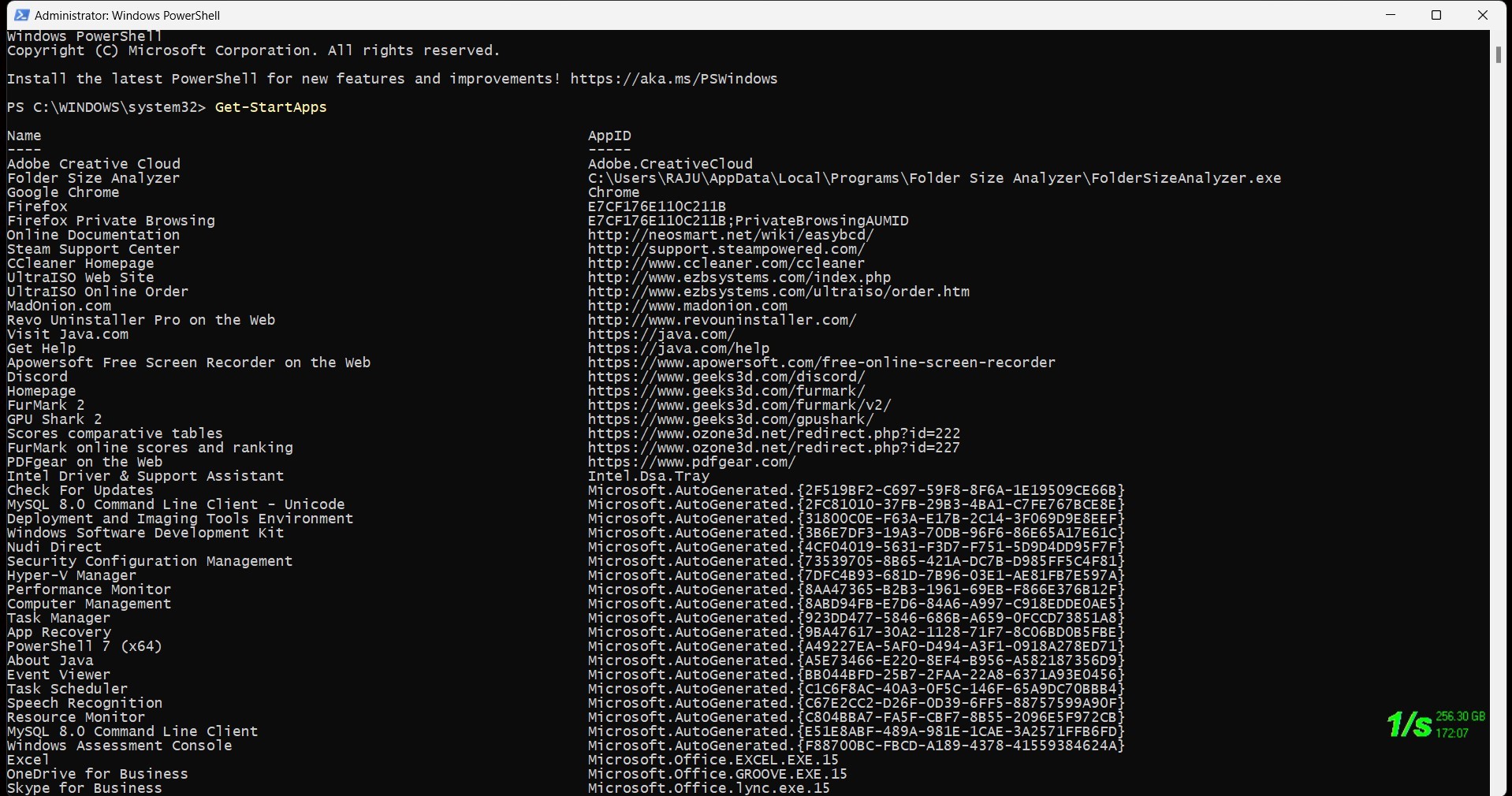Click the OneDrive for Business entry

tap(98, 774)
